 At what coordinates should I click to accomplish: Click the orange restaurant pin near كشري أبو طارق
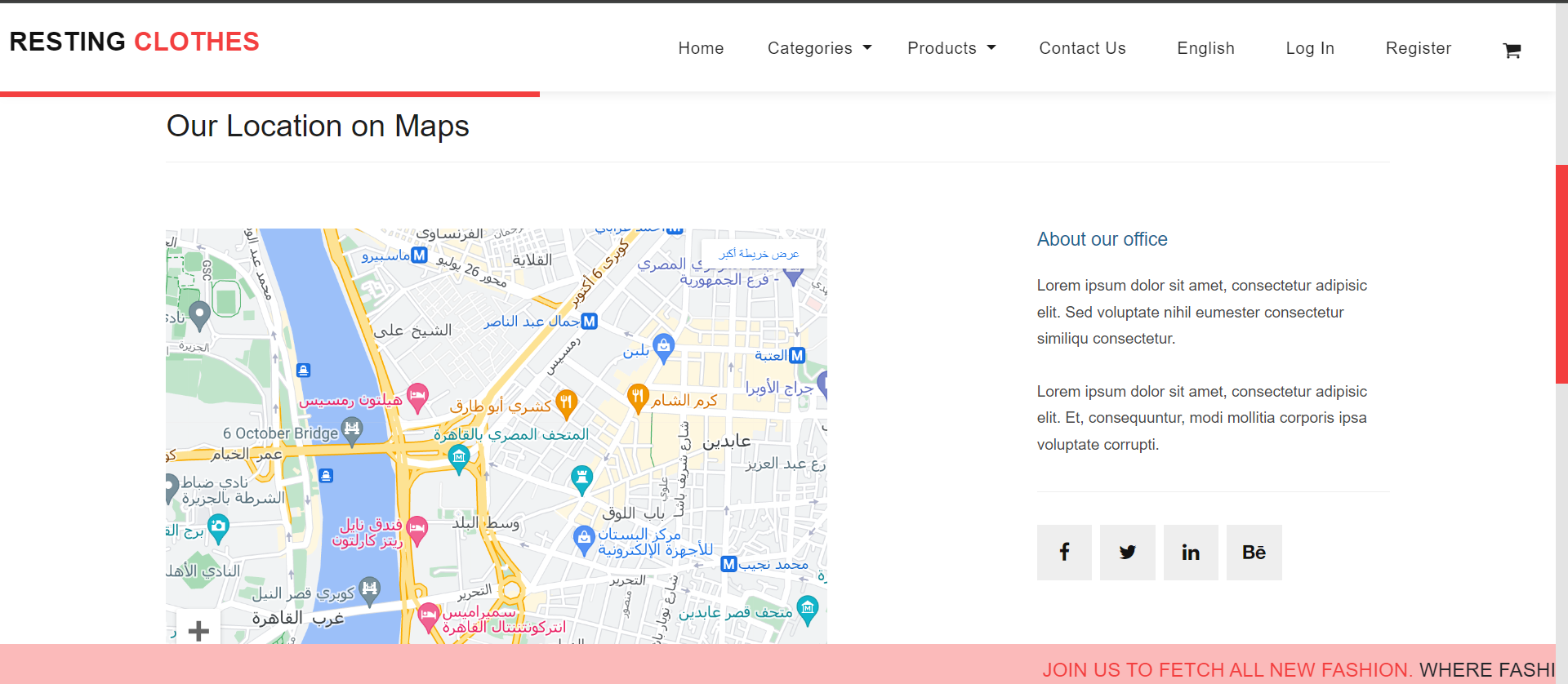point(566,403)
